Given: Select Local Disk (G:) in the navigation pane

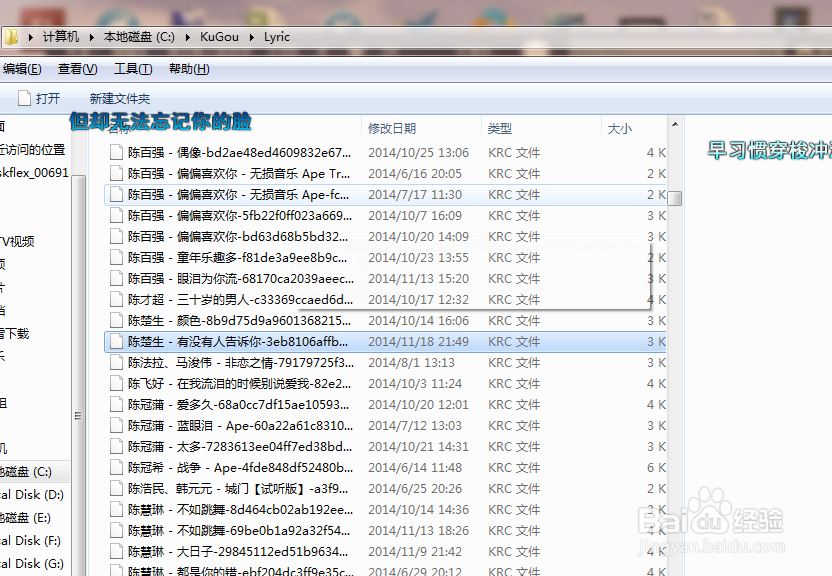Looking at the screenshot, I should [32, 563].
